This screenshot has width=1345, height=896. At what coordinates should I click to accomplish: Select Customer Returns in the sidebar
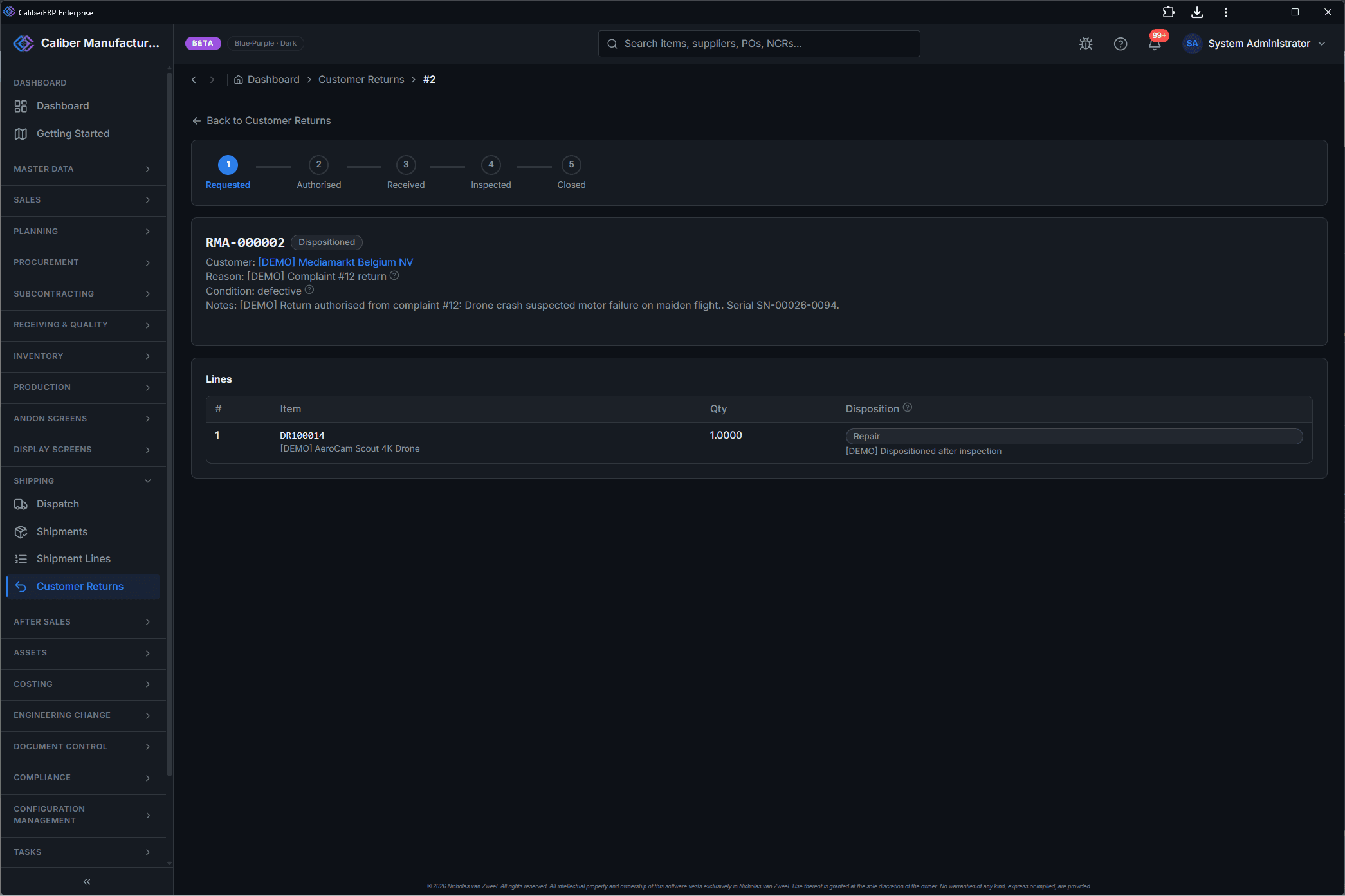pyautogui.click(x=83, y=587)
